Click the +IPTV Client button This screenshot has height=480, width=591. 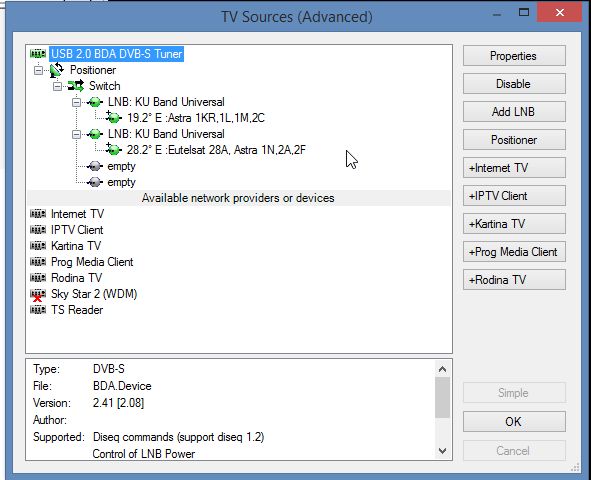(x=514, y=196)
